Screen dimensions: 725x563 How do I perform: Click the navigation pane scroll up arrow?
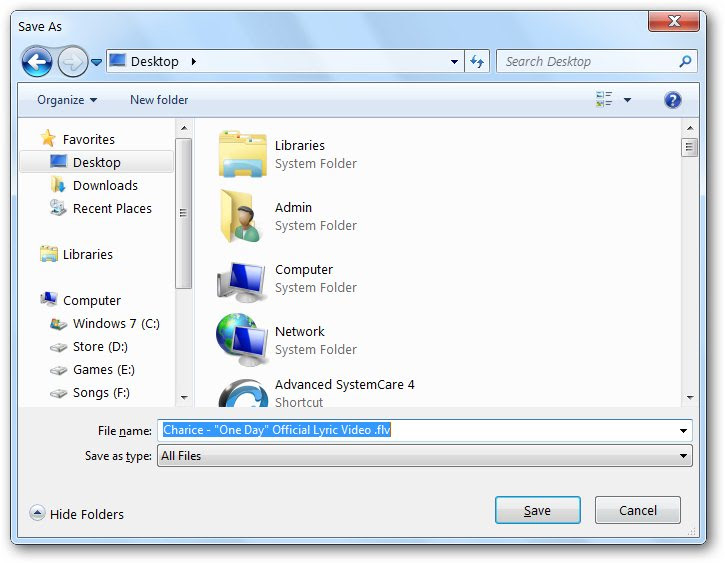point(184,128)
